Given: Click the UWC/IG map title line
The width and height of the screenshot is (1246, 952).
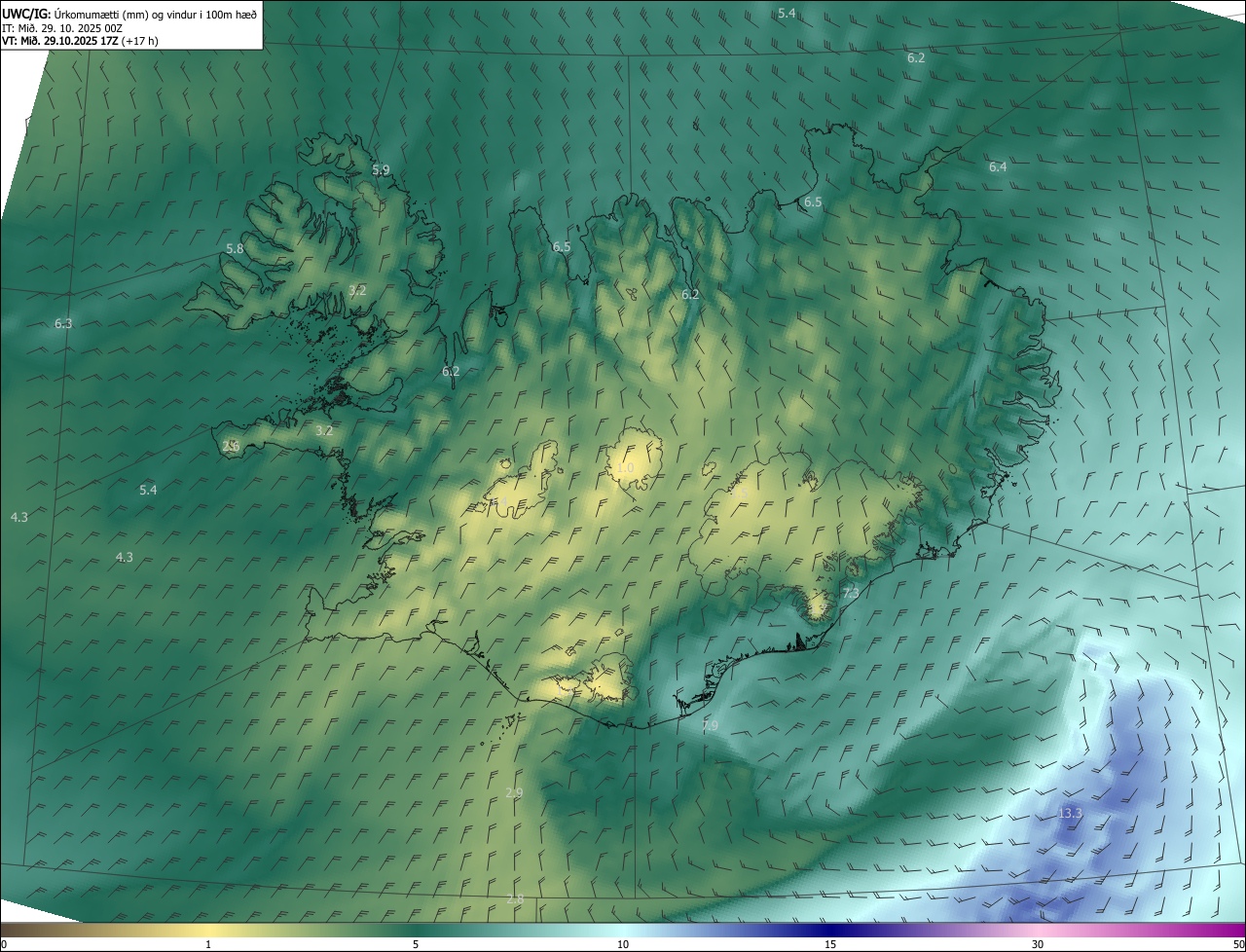Looking at the screenshot, I should (129, 14).
